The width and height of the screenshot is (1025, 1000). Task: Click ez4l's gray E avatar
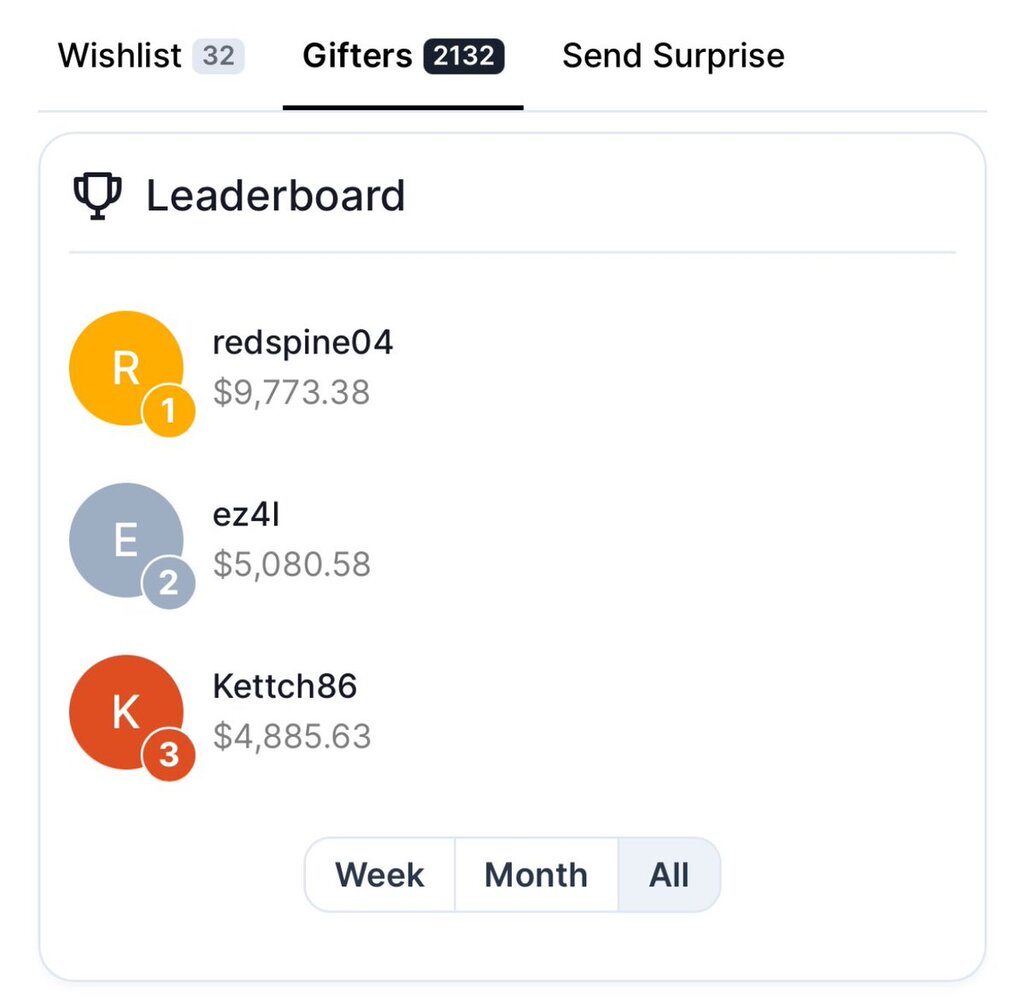pos(125,540)
